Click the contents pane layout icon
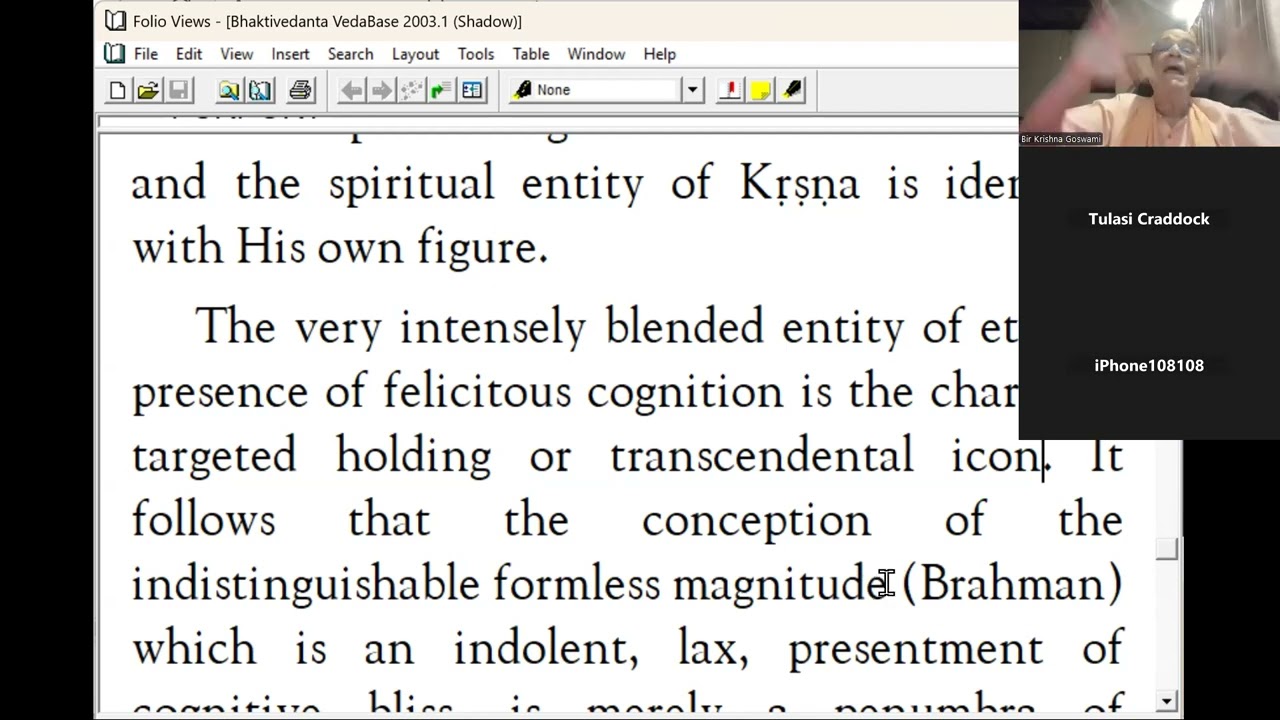The height and width of the screenshot is (720, 1280). (x=472, y=90)
